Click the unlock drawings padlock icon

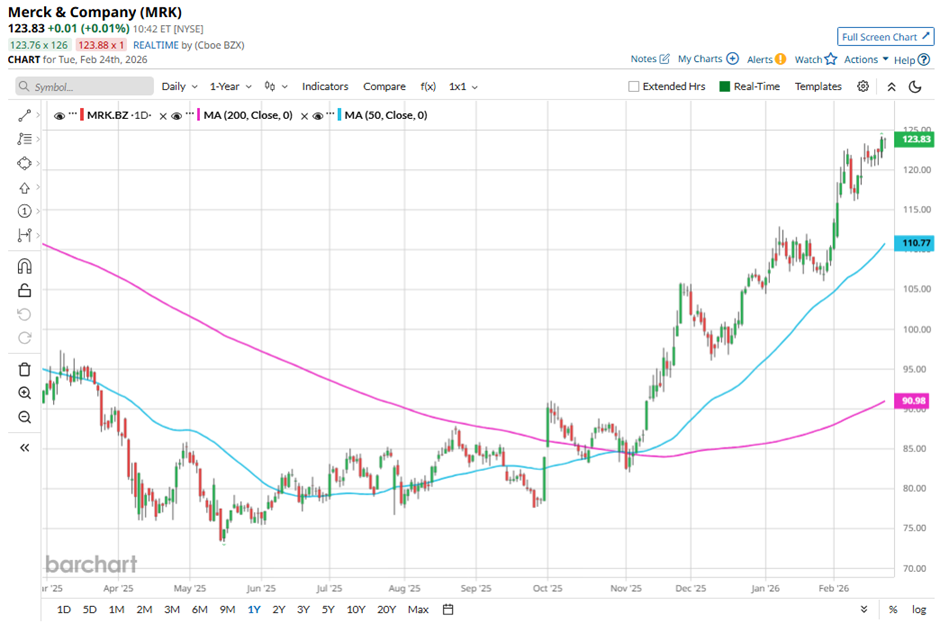coord(25,290)
